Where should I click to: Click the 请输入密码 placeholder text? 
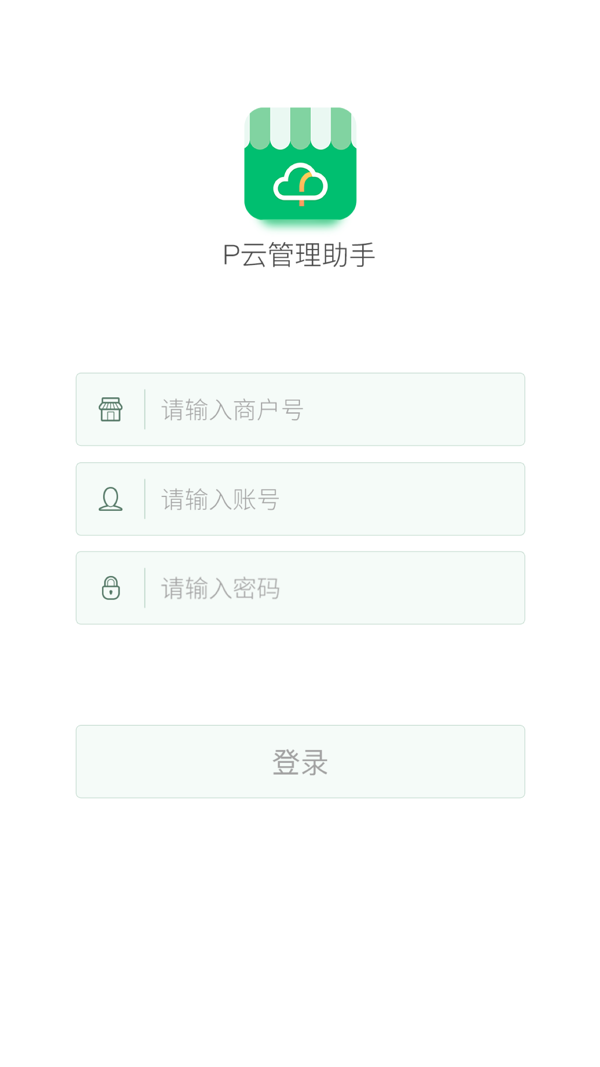[220, 588]
